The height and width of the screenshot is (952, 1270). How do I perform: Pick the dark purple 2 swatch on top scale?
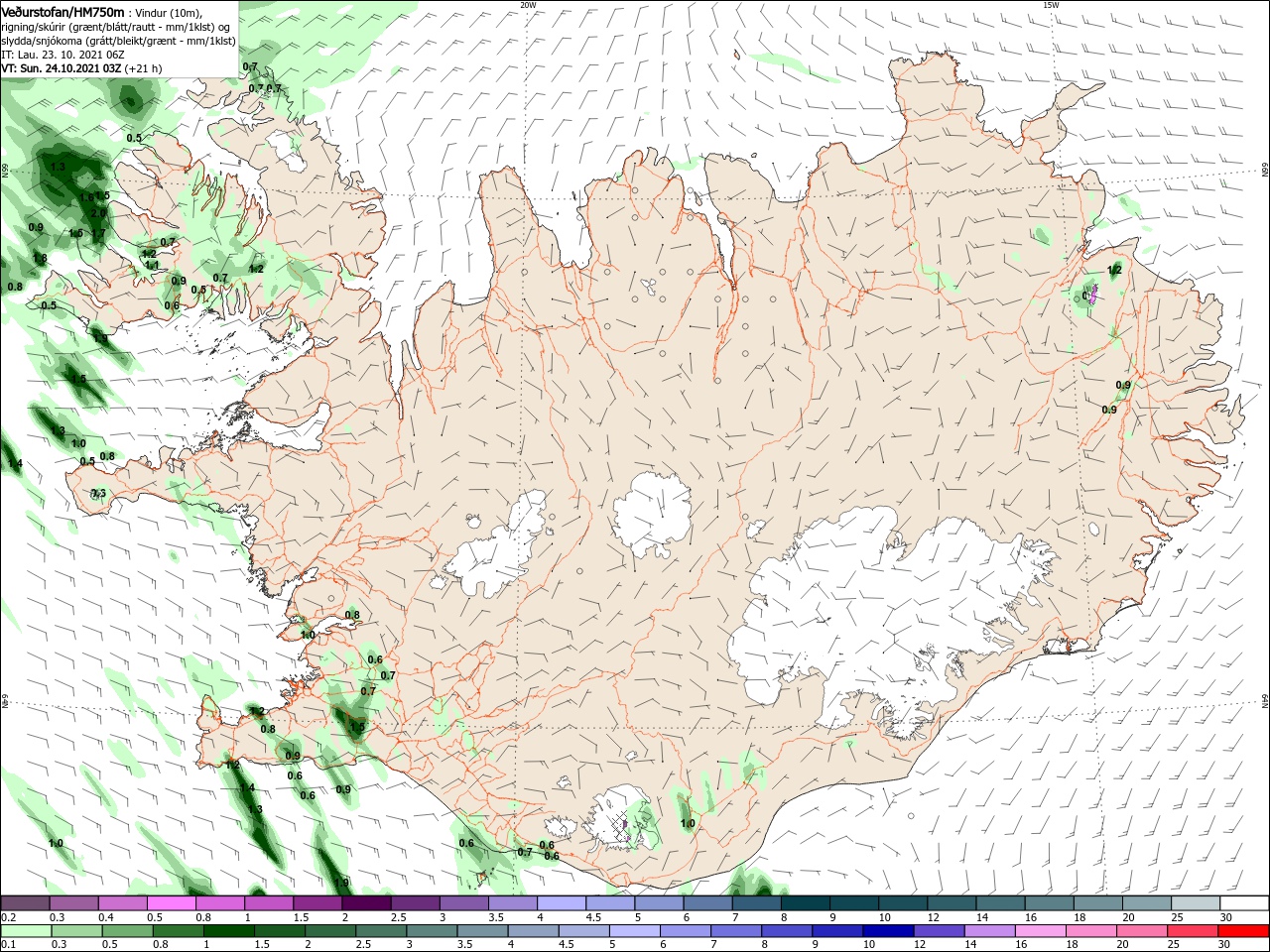point(366,903)
